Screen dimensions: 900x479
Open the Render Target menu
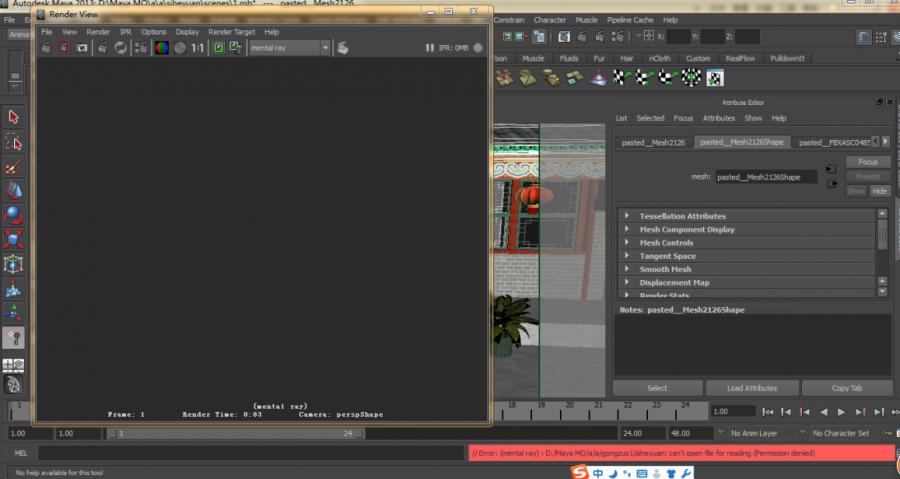[231, 32]
